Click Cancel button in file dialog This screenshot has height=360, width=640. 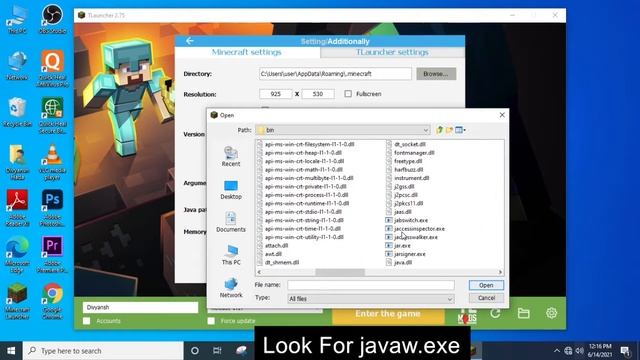(486, 298)
